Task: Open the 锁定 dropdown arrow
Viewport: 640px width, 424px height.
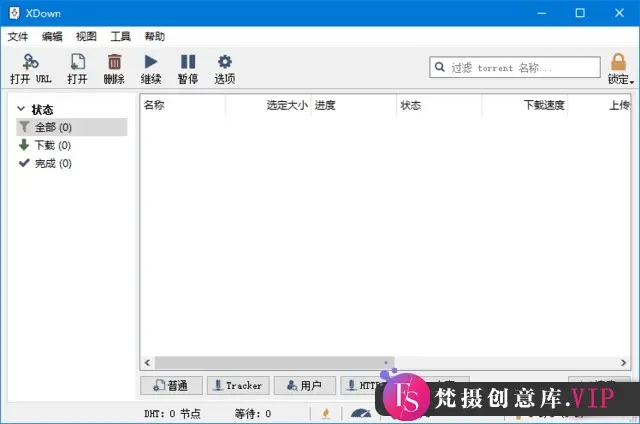Action: pos(632,82)
